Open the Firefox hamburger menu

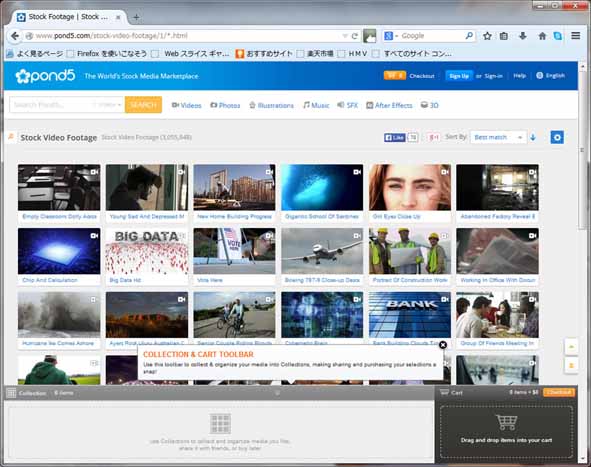(575, 36)
